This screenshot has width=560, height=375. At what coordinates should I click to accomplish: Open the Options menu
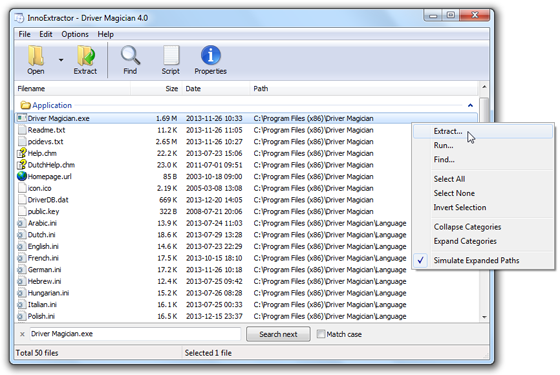75,34
